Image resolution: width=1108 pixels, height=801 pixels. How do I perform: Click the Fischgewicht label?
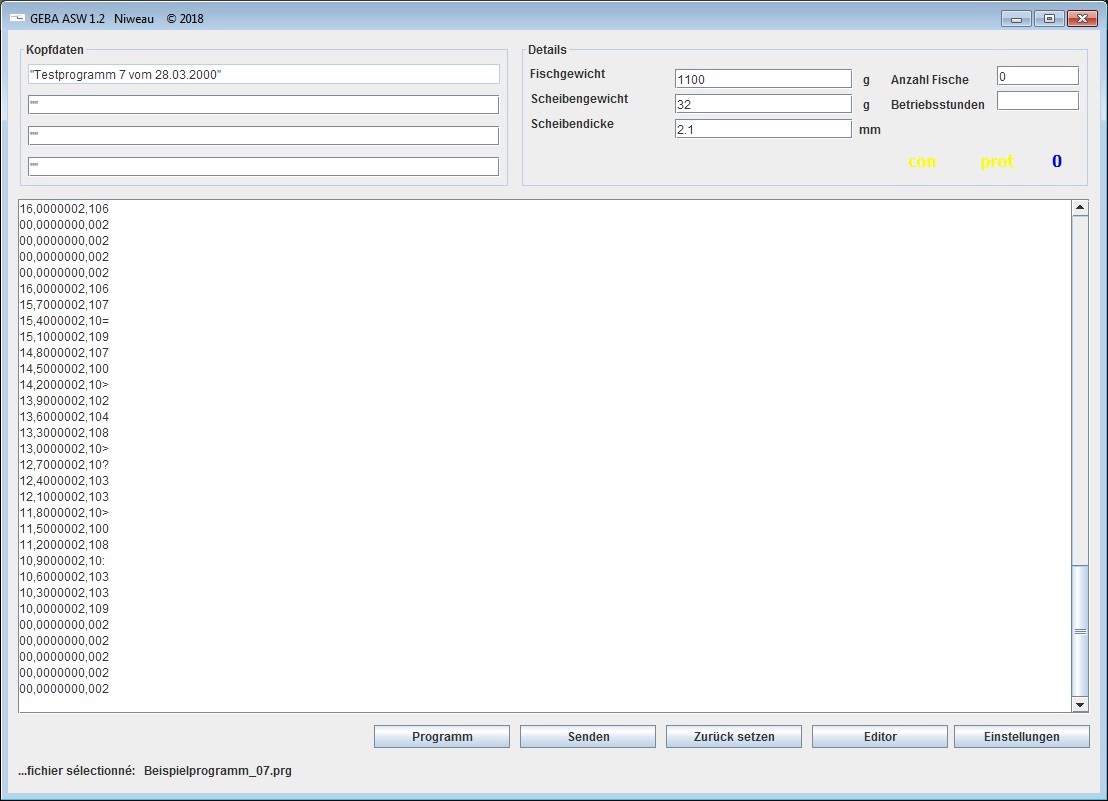567,73
